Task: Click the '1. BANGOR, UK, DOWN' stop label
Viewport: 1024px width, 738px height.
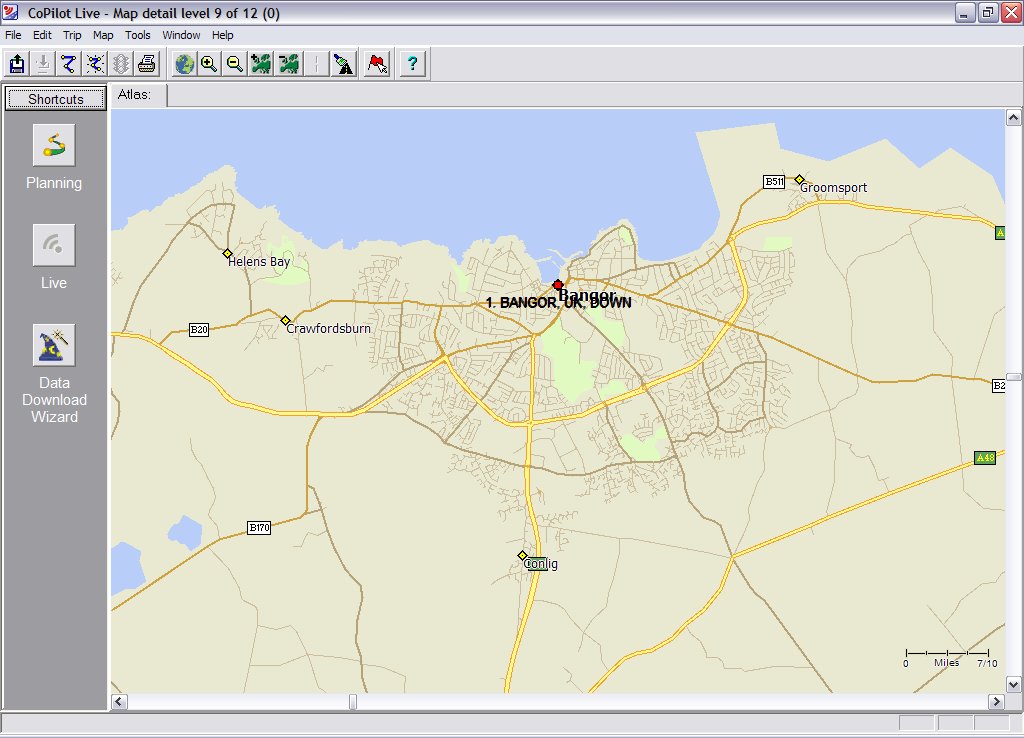Action: point(559,303)
